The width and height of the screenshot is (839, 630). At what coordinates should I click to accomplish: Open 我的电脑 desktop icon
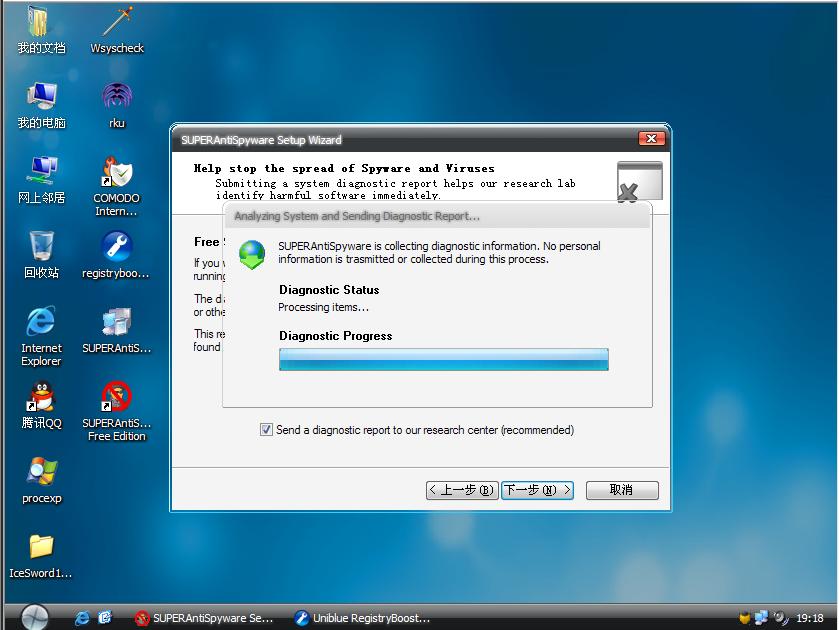[x=41, y=106]
